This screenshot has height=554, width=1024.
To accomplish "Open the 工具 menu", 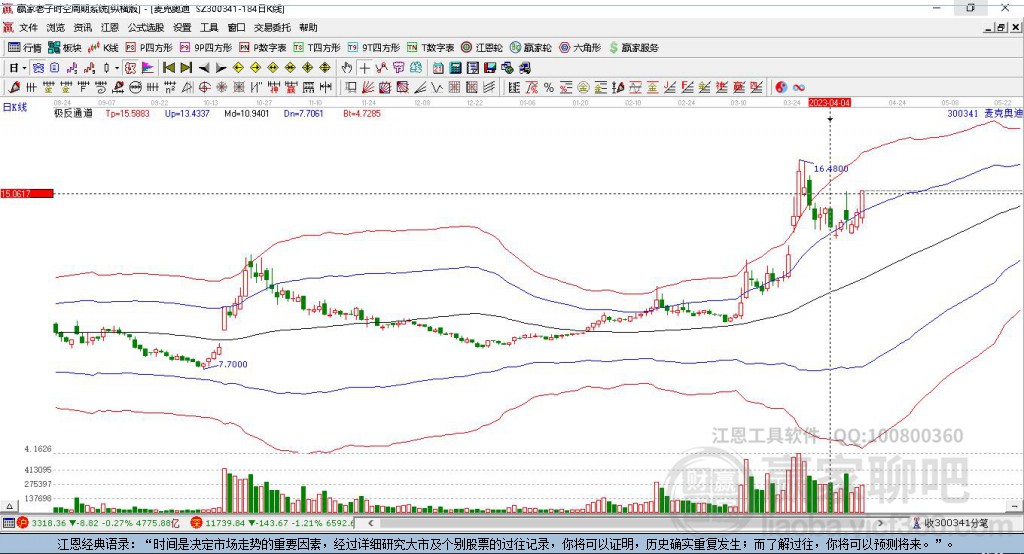I will [209, 27].
